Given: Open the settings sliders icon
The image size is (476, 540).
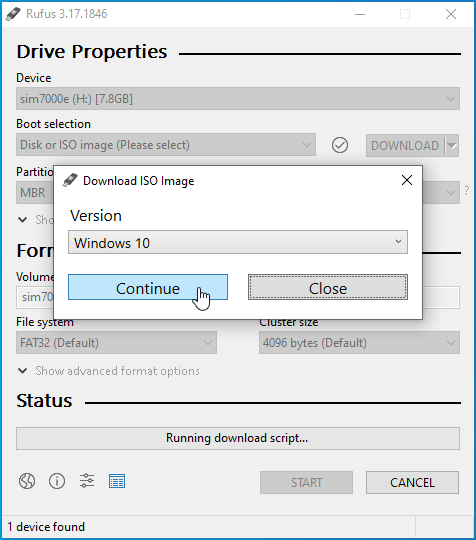Looking at the screenshot, I should pyautogui.click(x=87, y=481).
